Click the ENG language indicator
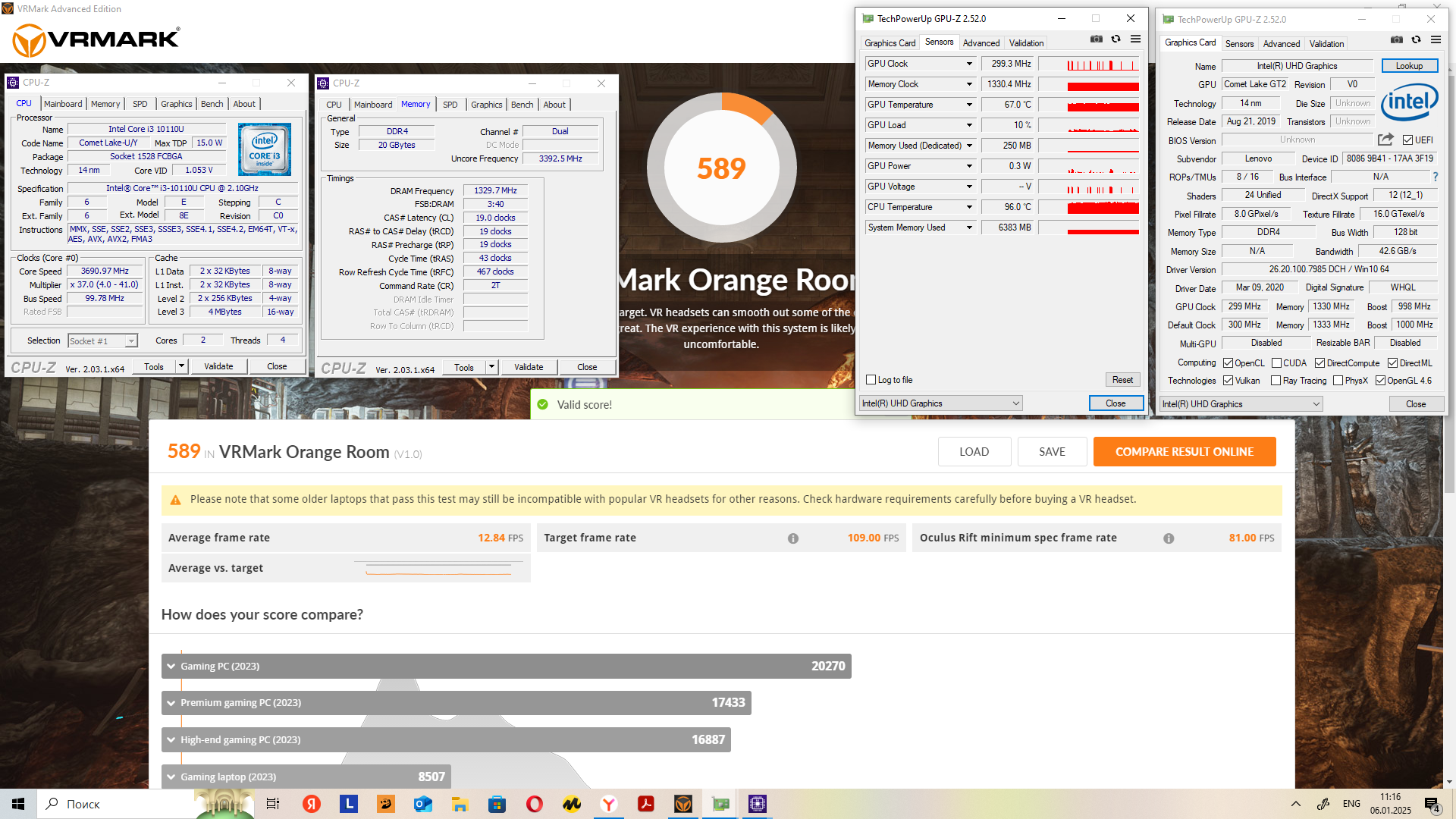This screenshot has height=819, width=1456. [1351, 804]
